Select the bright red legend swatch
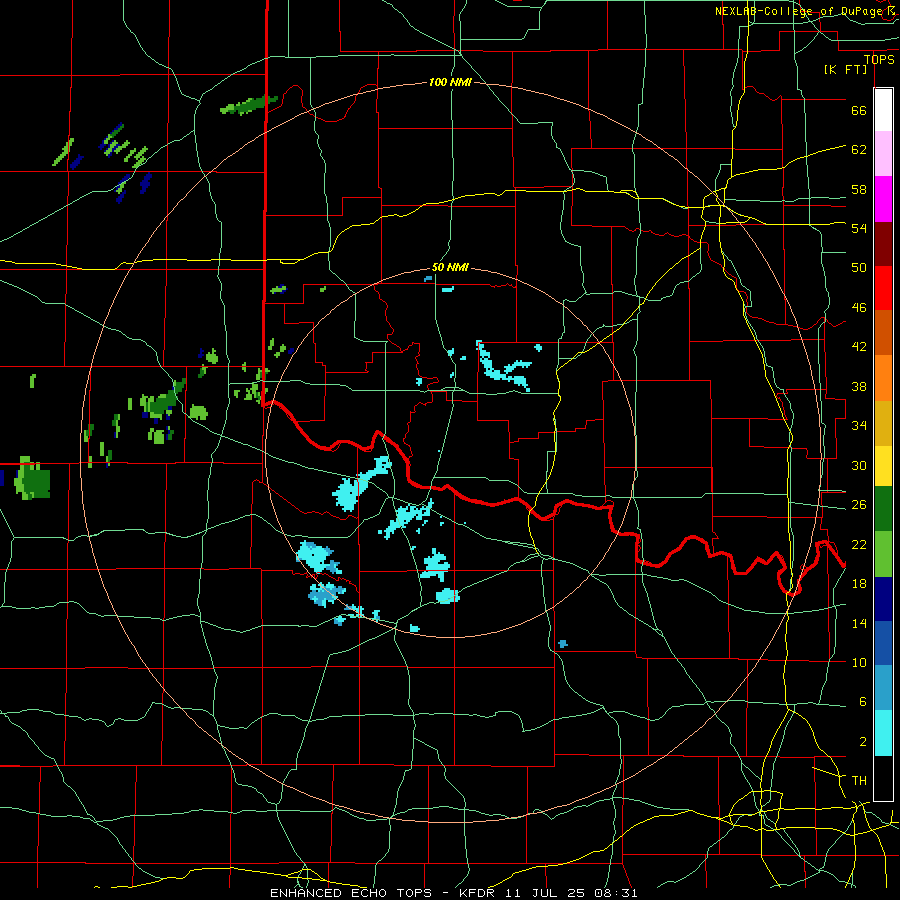900x900 pixels. (883, 288)
